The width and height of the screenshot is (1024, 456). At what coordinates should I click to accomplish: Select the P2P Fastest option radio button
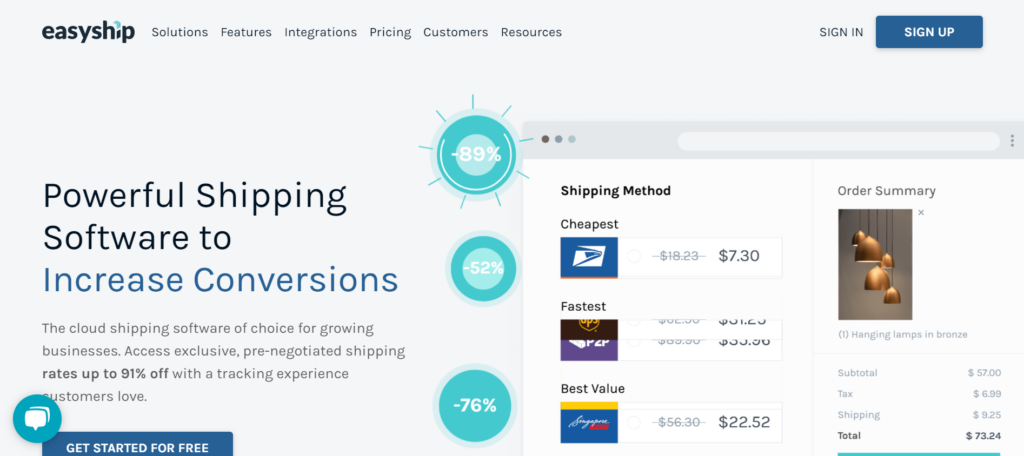(633, 341)
